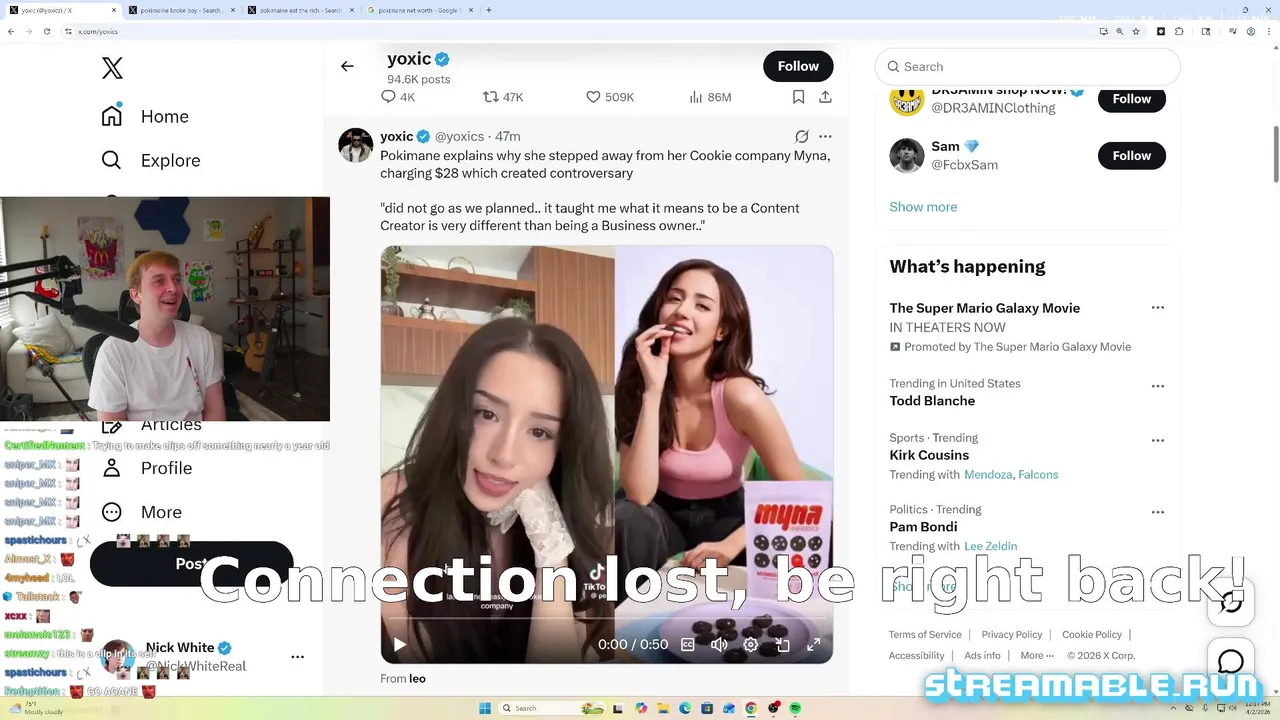Open the Privacy Policy link
The image size is (1280, 720).
[1012, 634]
